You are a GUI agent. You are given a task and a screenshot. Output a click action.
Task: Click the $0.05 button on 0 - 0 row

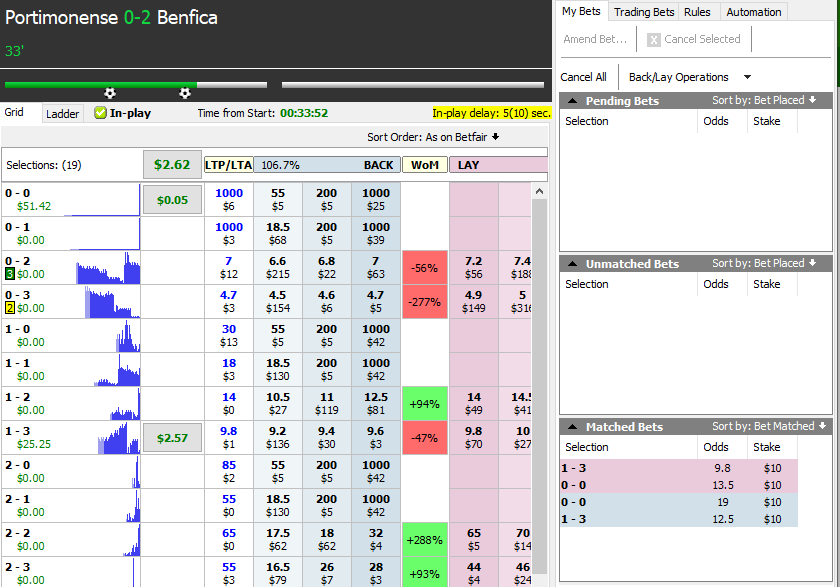(172, 200)
